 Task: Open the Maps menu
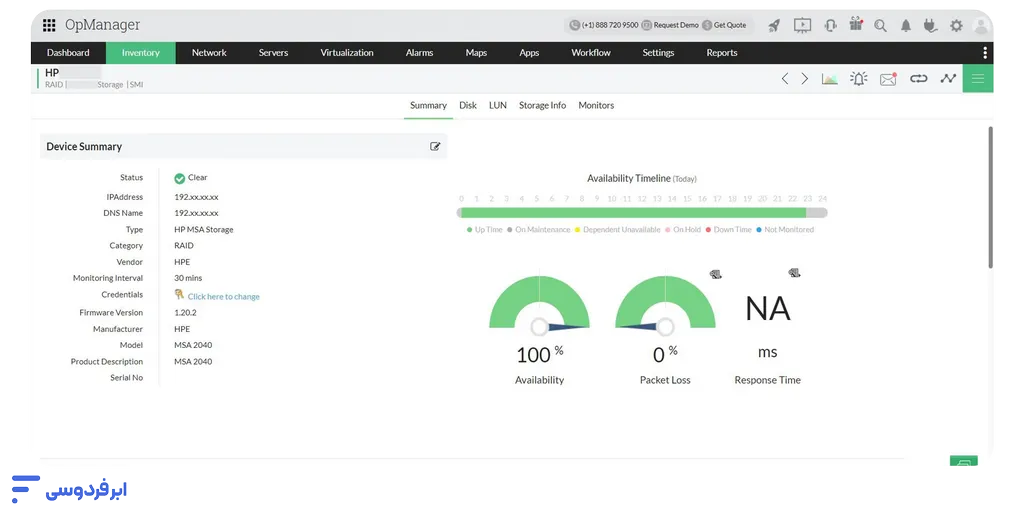476,53
